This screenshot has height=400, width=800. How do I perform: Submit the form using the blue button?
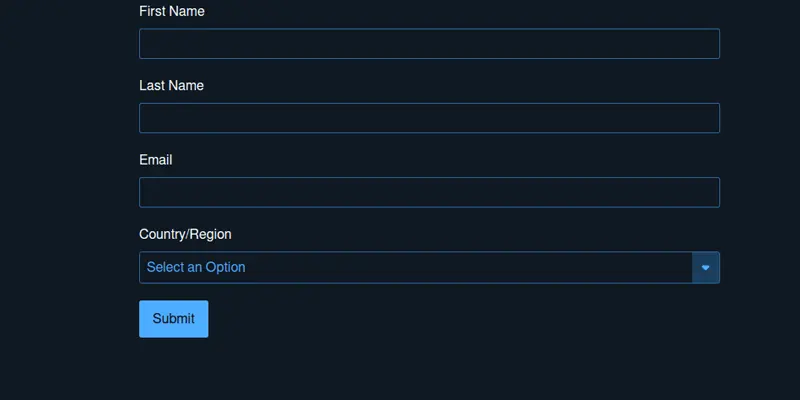pyautogui.click(x=173, y=319)
